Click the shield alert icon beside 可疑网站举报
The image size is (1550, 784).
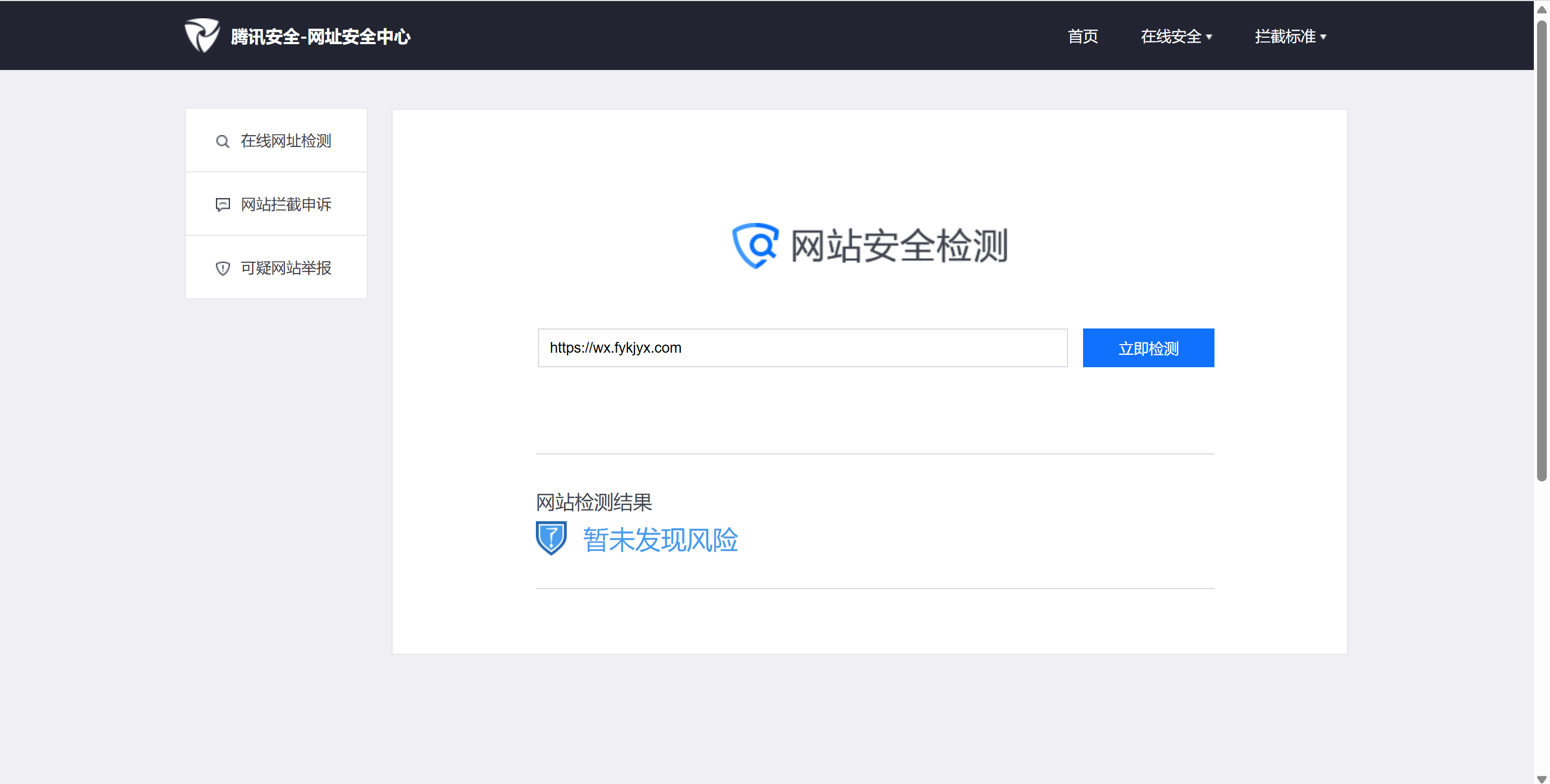222,268
